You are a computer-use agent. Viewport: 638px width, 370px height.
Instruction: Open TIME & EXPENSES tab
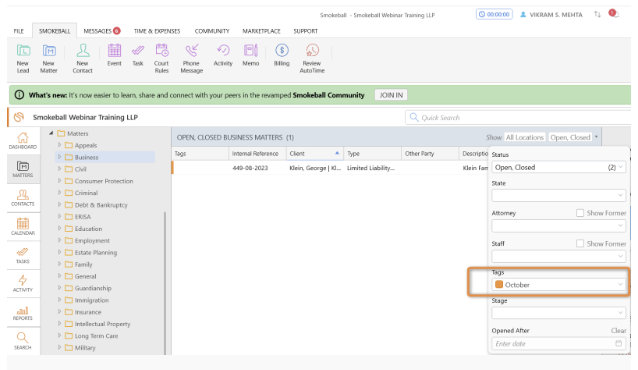click(x=157, y=31)
